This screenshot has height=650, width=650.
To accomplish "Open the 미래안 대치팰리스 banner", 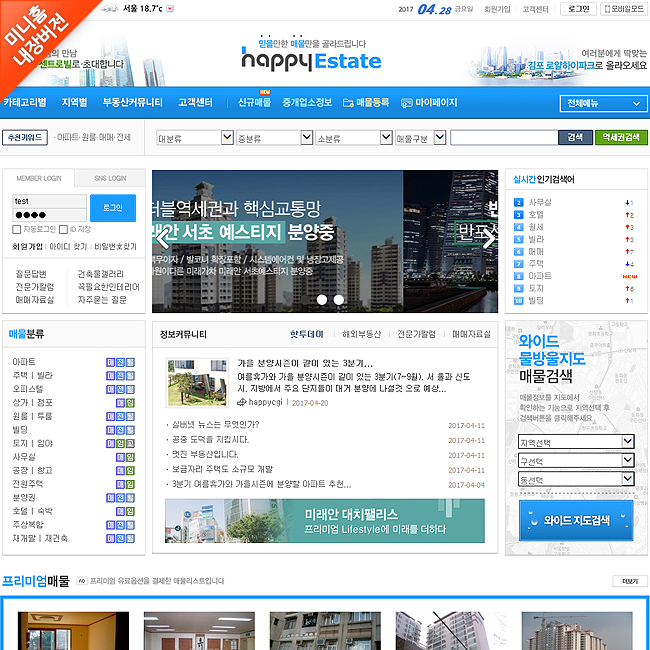I will tap(325, 521).
